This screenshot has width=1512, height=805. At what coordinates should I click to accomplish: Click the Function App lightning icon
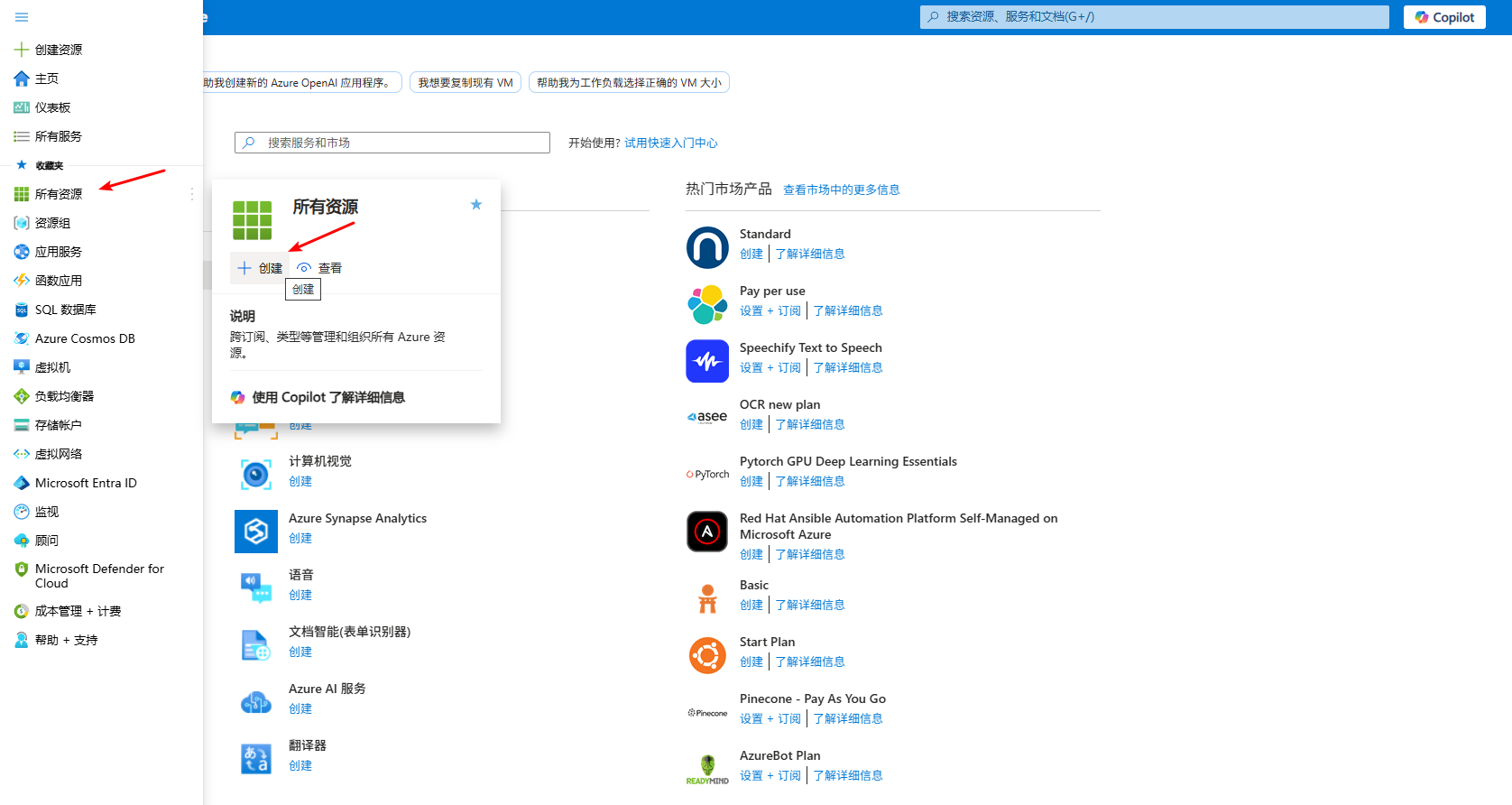(22, 281)
